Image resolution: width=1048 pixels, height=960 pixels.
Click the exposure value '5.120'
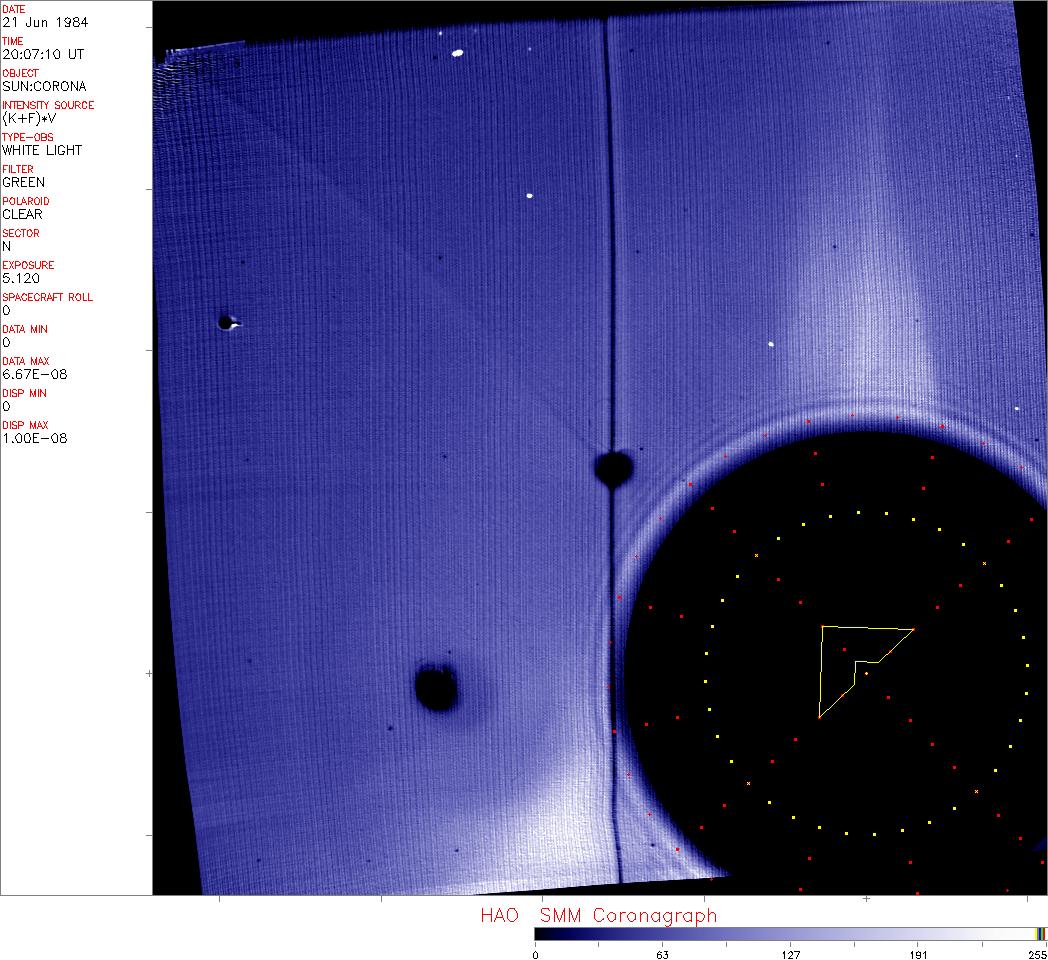20,278
